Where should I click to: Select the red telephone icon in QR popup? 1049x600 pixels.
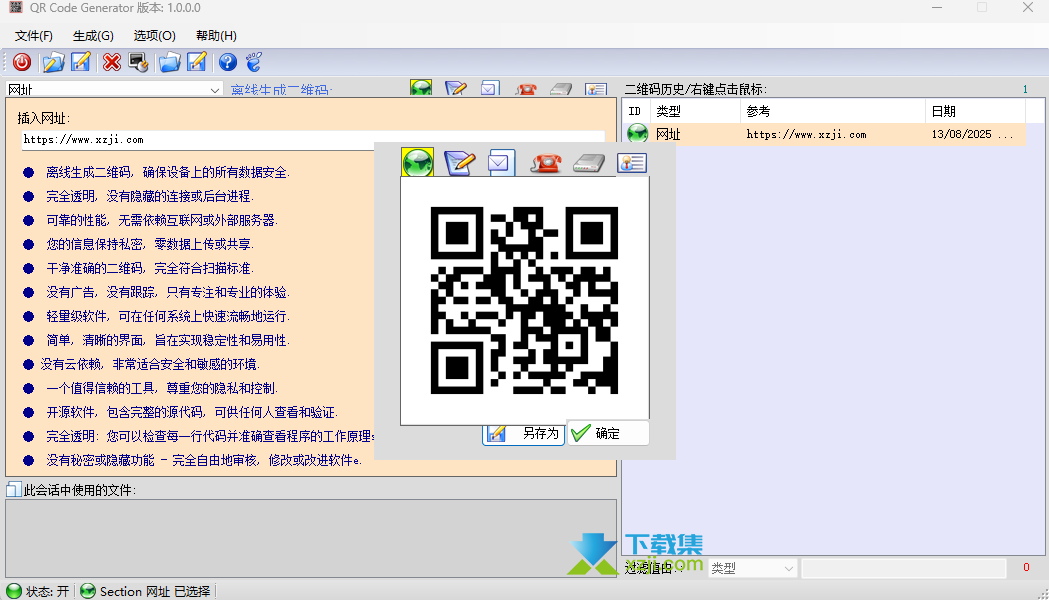tap(546, 163)
